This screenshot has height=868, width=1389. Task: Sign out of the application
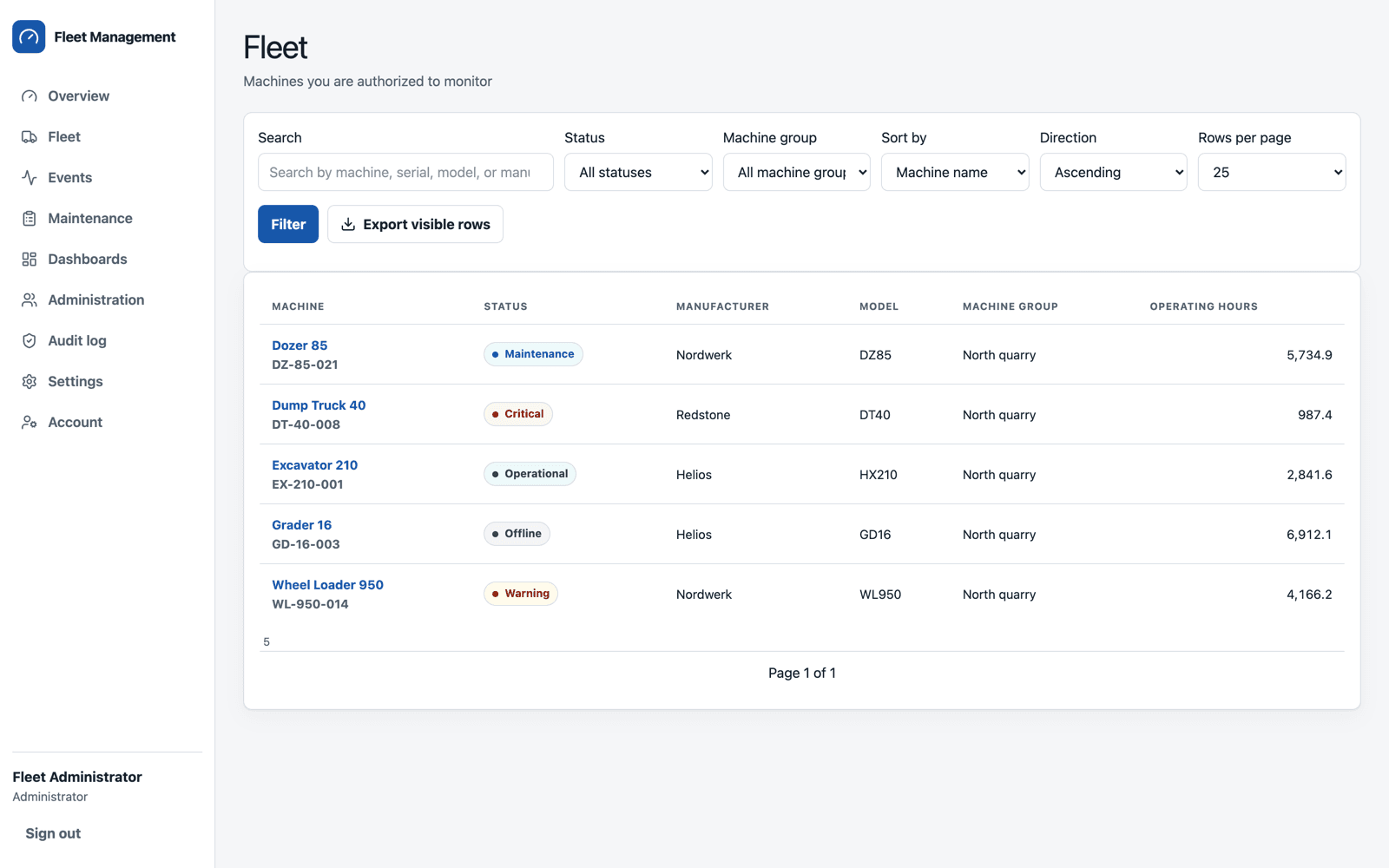[x=53, y=833]
